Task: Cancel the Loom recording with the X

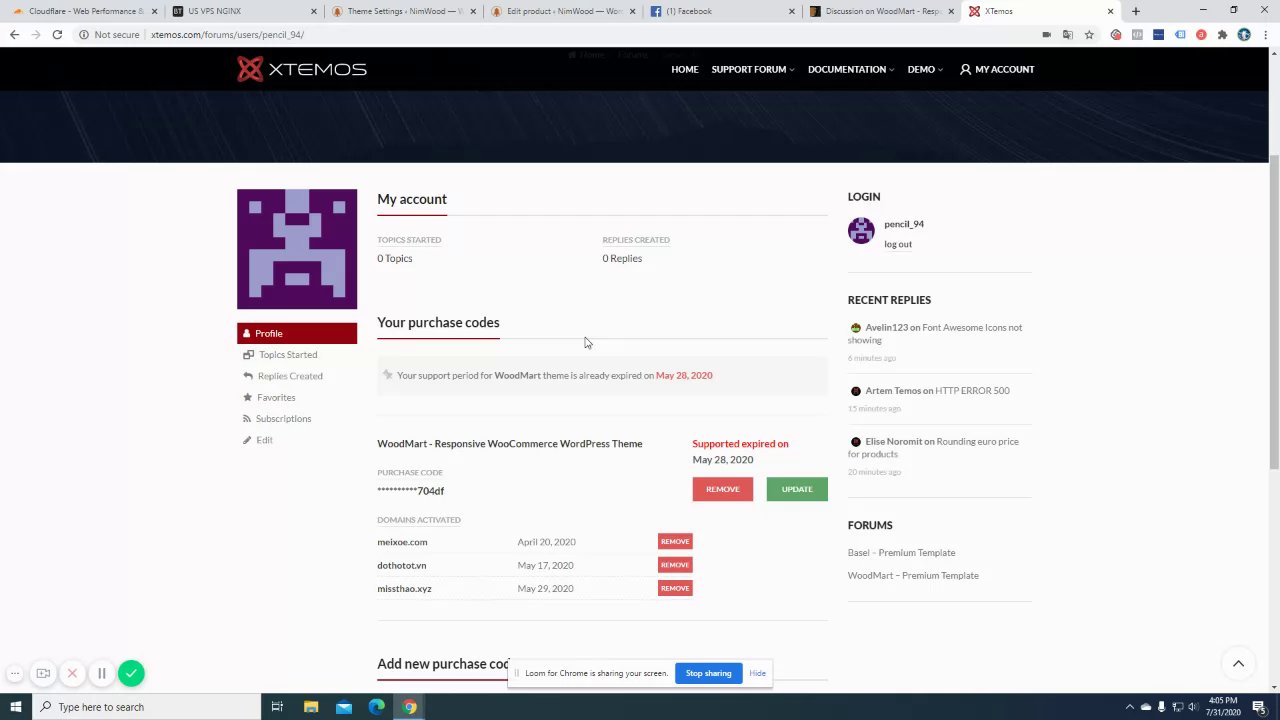Action: point(72,673)
